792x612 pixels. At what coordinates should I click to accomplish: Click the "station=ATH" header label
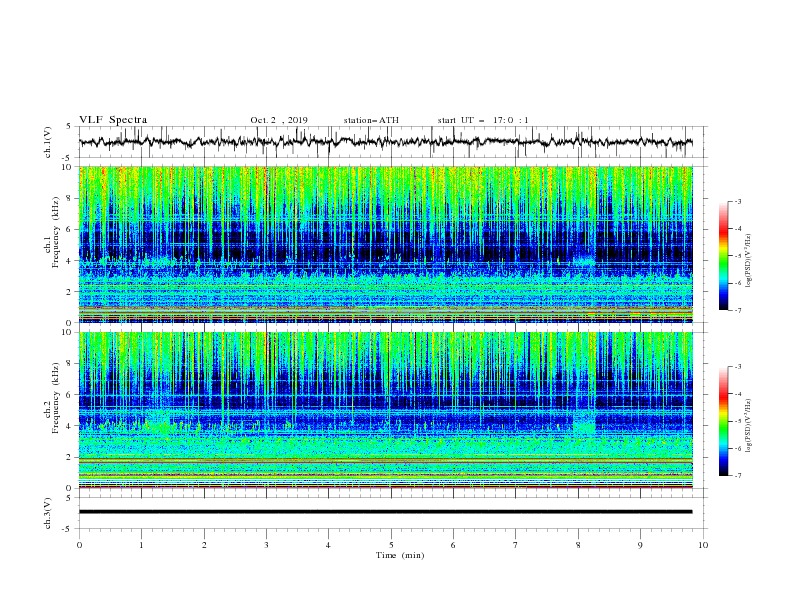tap(371, 120)
